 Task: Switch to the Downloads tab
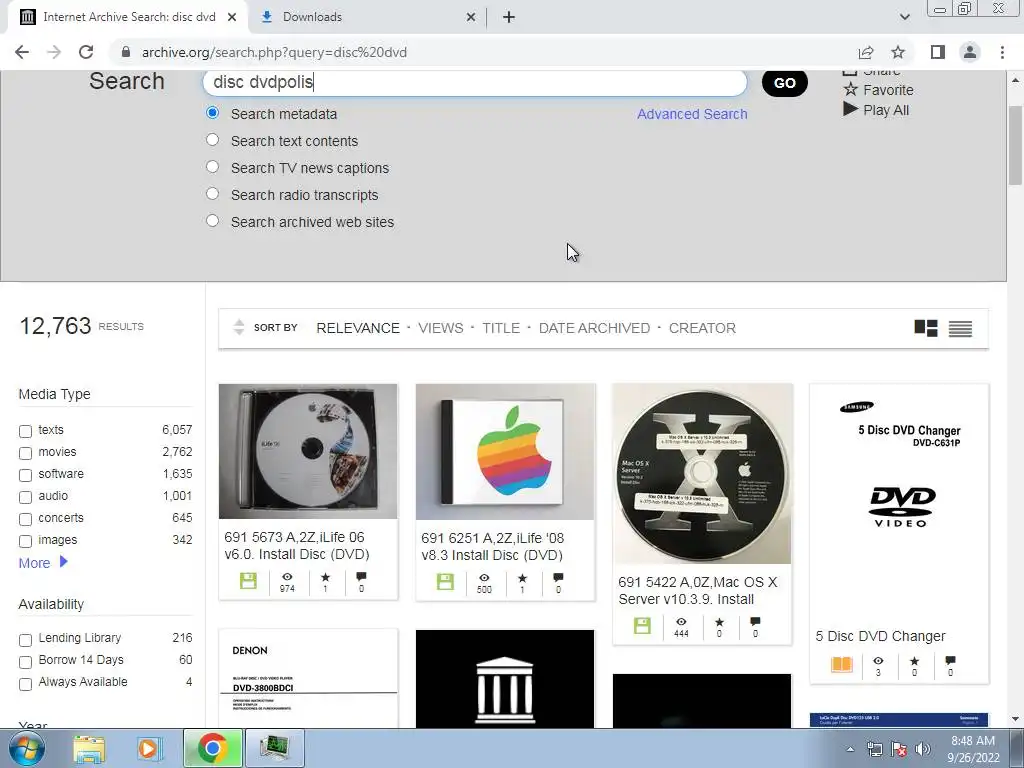pos(366,17)
